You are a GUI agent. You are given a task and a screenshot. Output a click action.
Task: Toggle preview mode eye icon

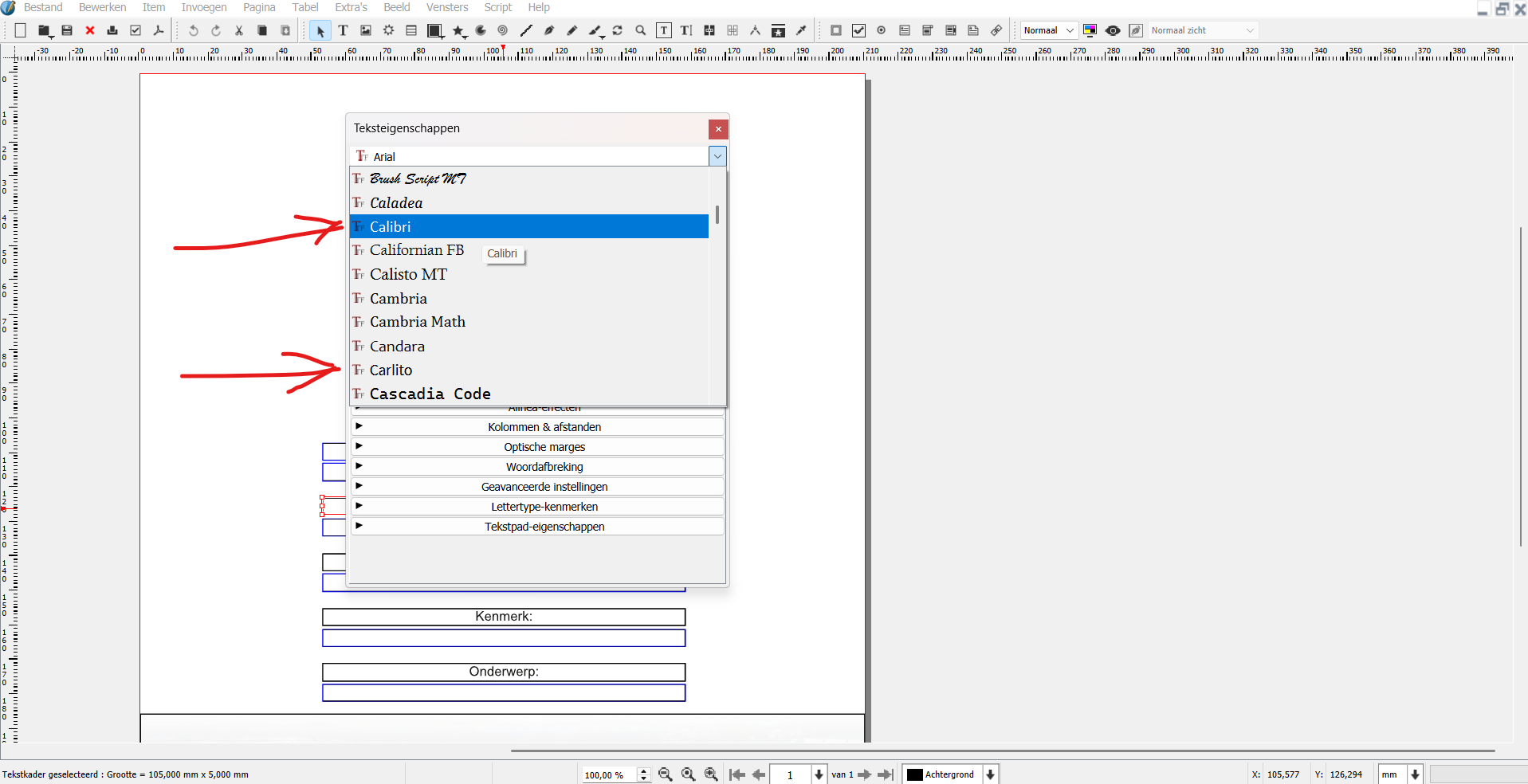click(x=1113, y=30)
